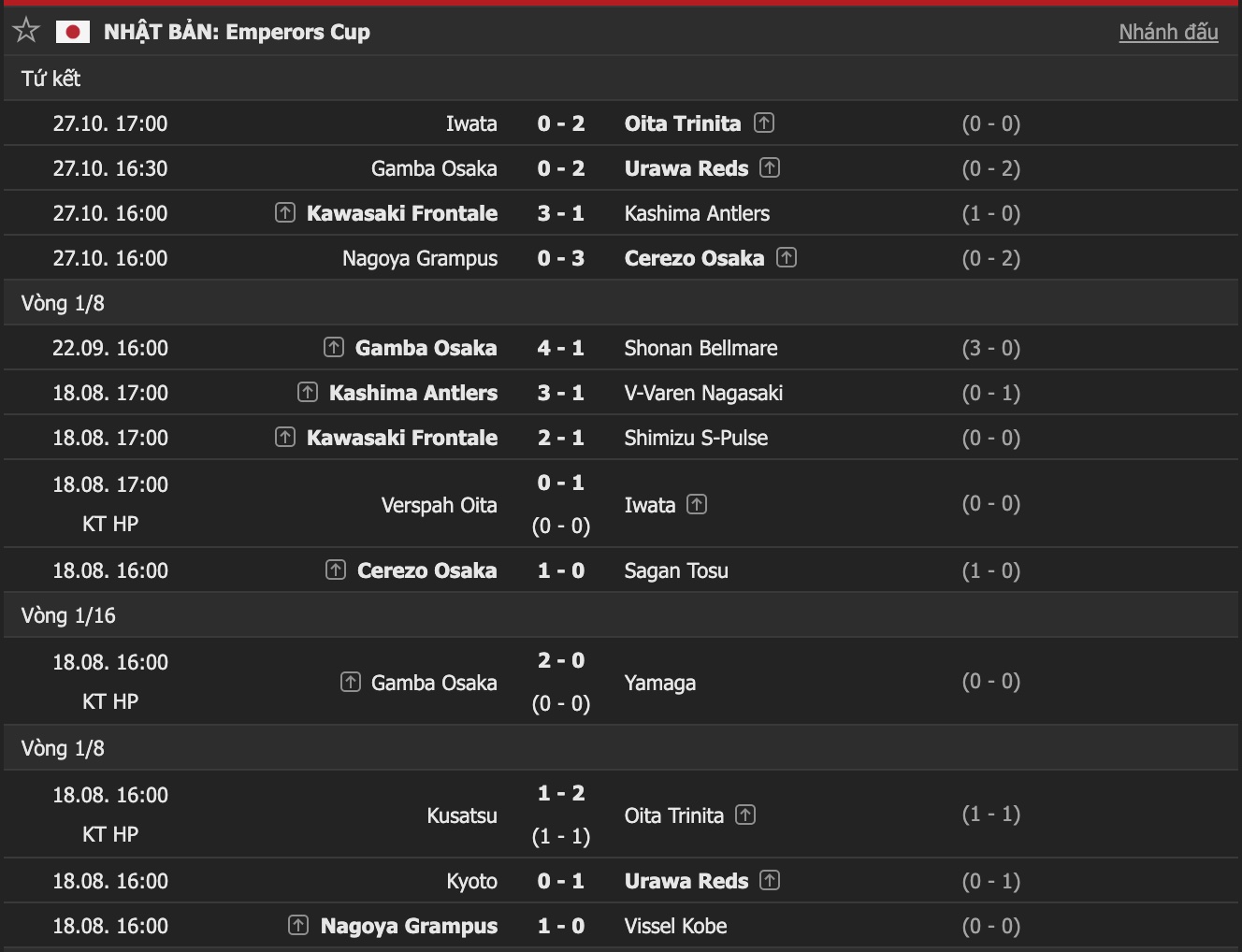Click advancing icon beside Urawa Reds quarterfinal
This screenshot has height=952, width=1242.
click(770, 167)
